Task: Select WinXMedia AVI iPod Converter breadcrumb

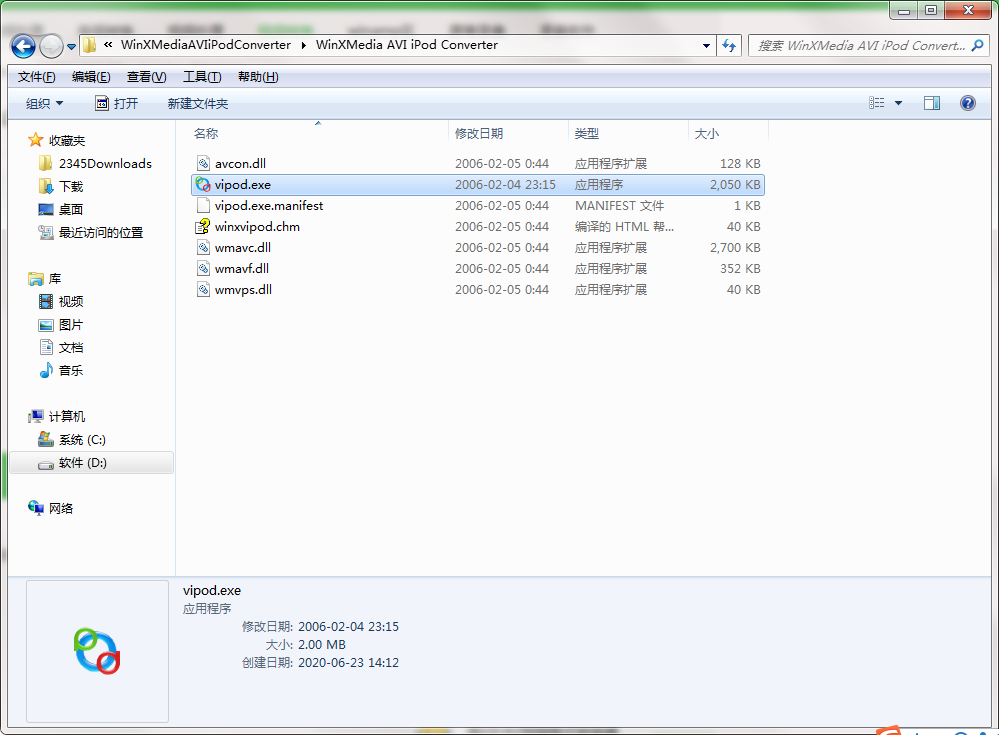Action: (406, 45)
